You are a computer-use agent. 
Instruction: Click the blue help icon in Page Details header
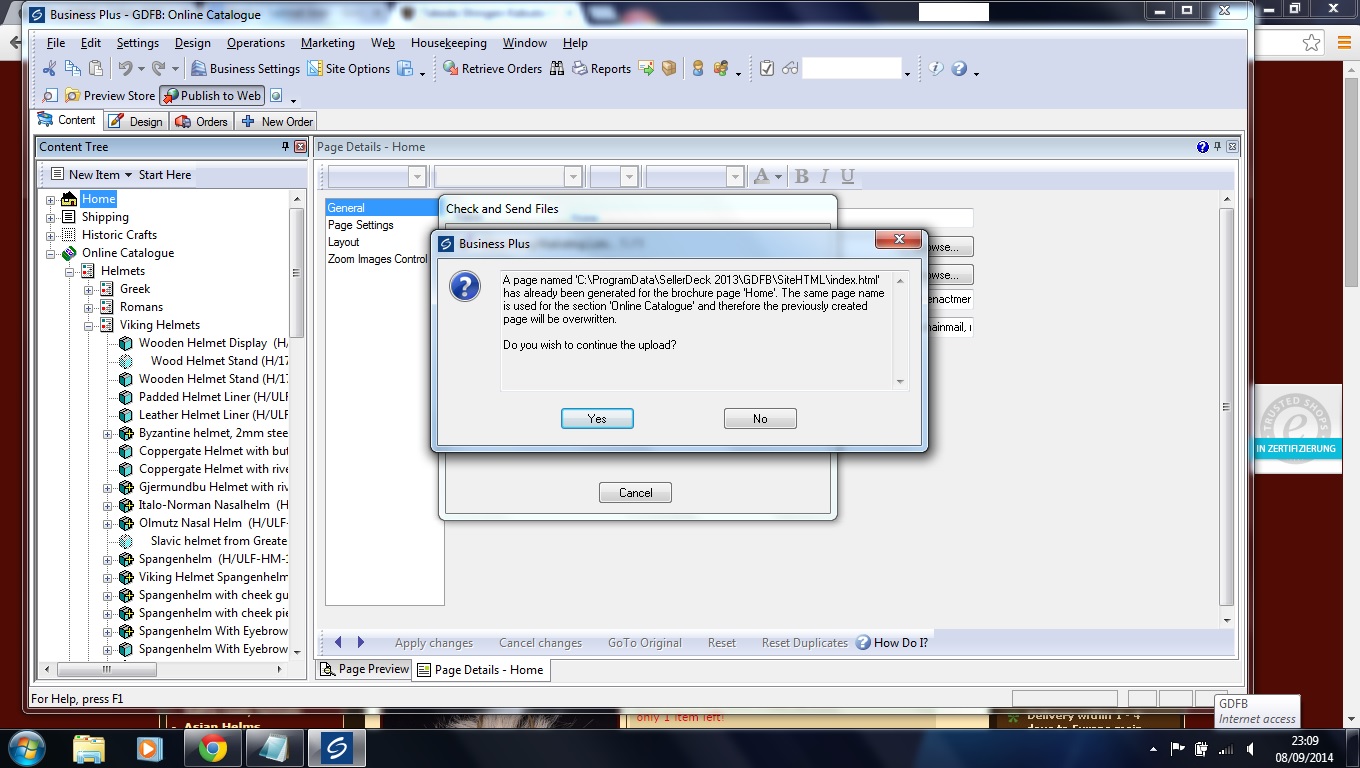1202,147
